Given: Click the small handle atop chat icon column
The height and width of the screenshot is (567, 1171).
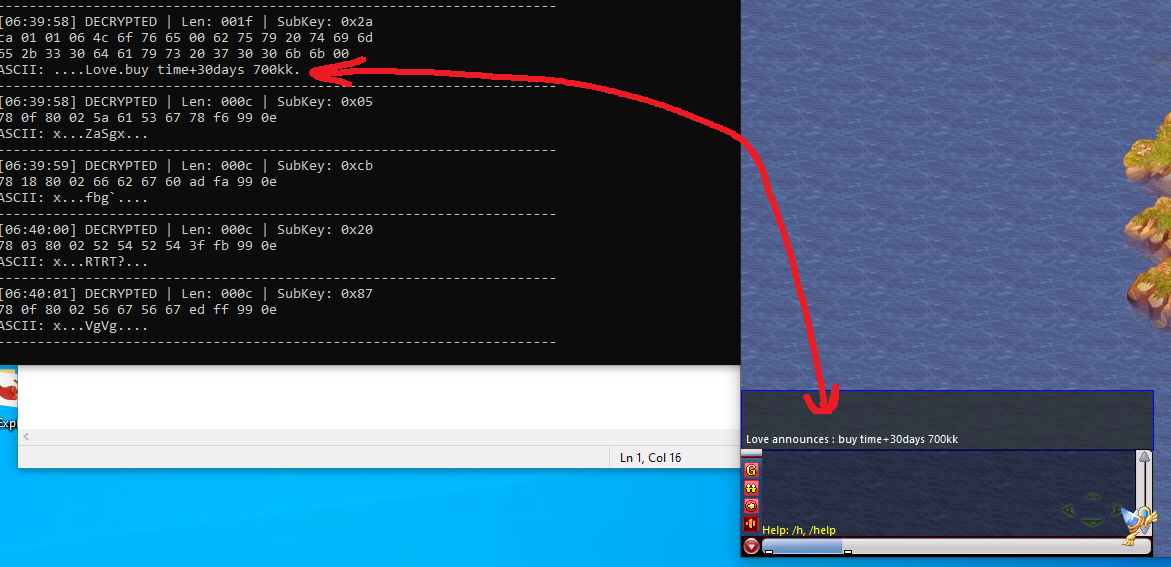Looking at the screenshot, I should tap(751, 453).
